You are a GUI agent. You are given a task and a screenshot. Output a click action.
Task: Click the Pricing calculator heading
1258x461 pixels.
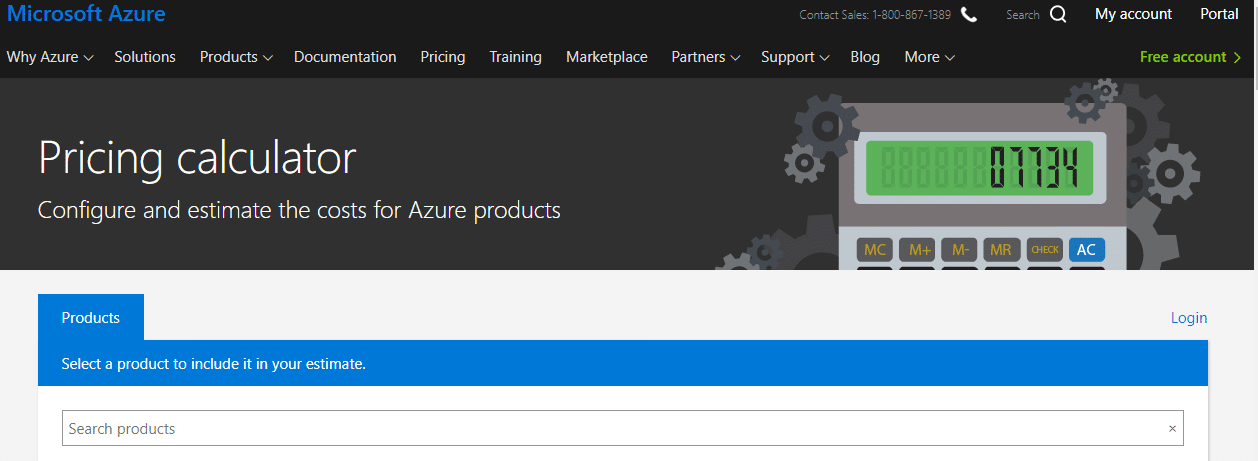(x=197, y=158)
